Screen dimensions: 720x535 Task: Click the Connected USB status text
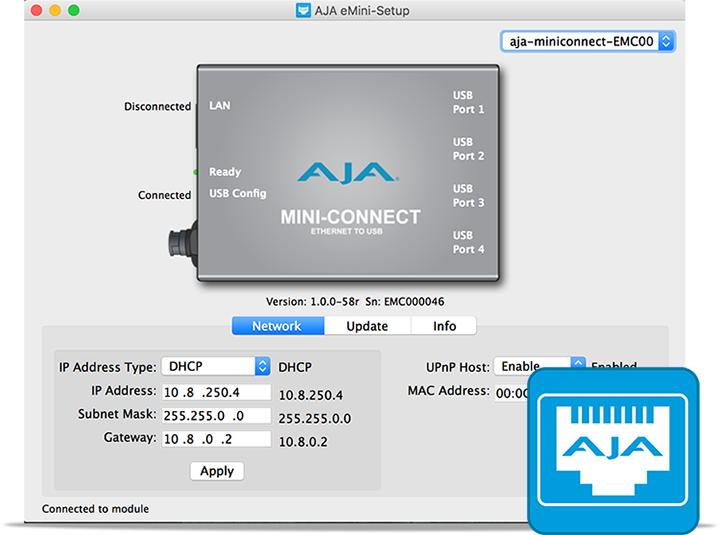164,195
